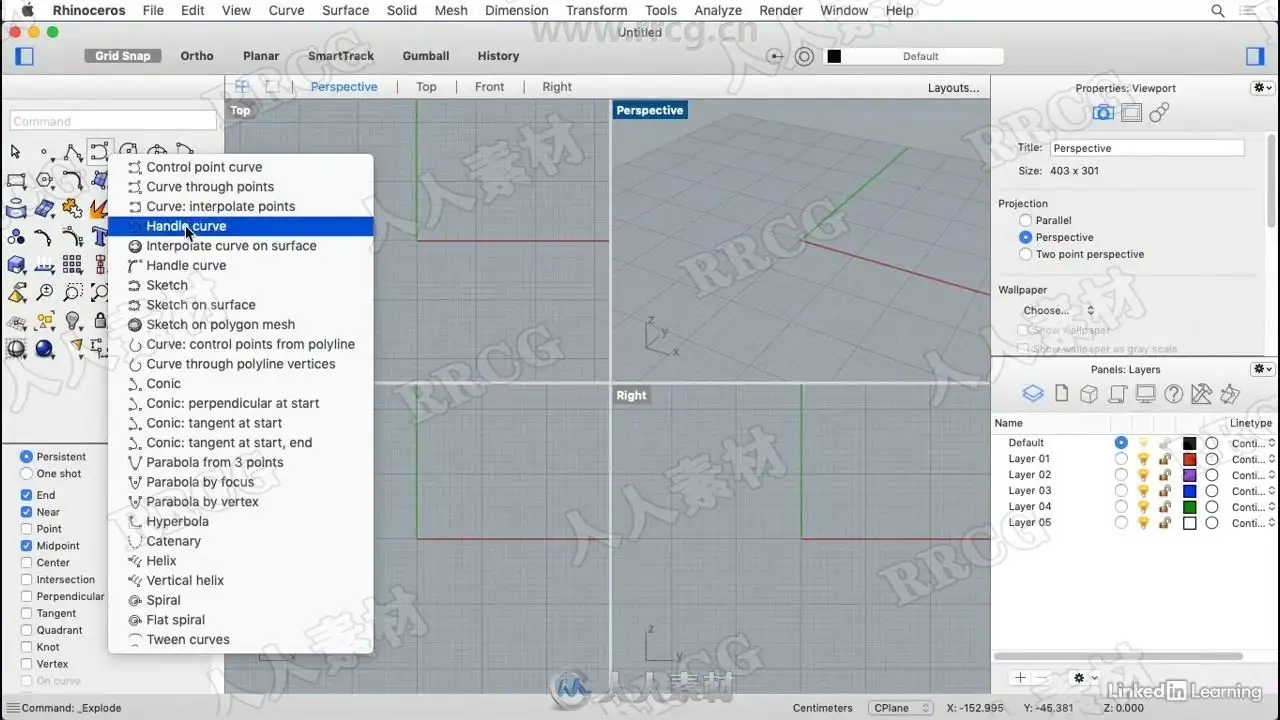Select the Fillet curves tool icon
Viewport: 1280px width, 720px height.
point(72,181)
